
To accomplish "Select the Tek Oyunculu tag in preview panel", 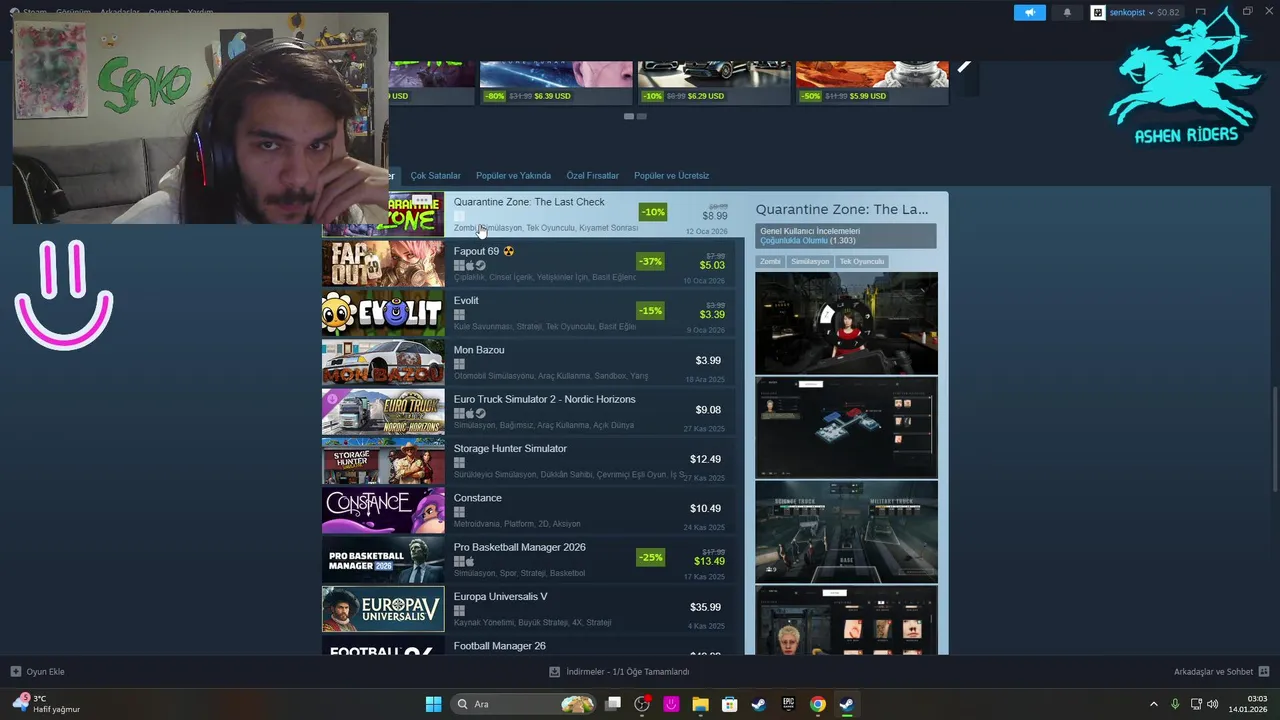I will [x=862, y=262].
